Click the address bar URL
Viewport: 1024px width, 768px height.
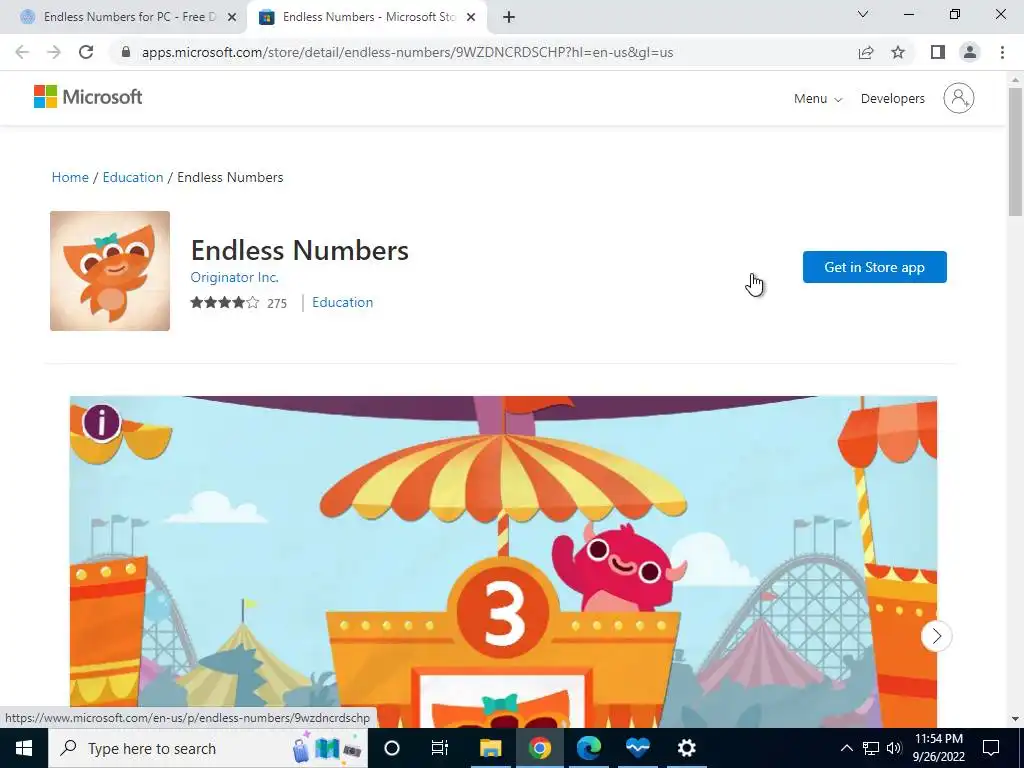click(x=408, y=52)
